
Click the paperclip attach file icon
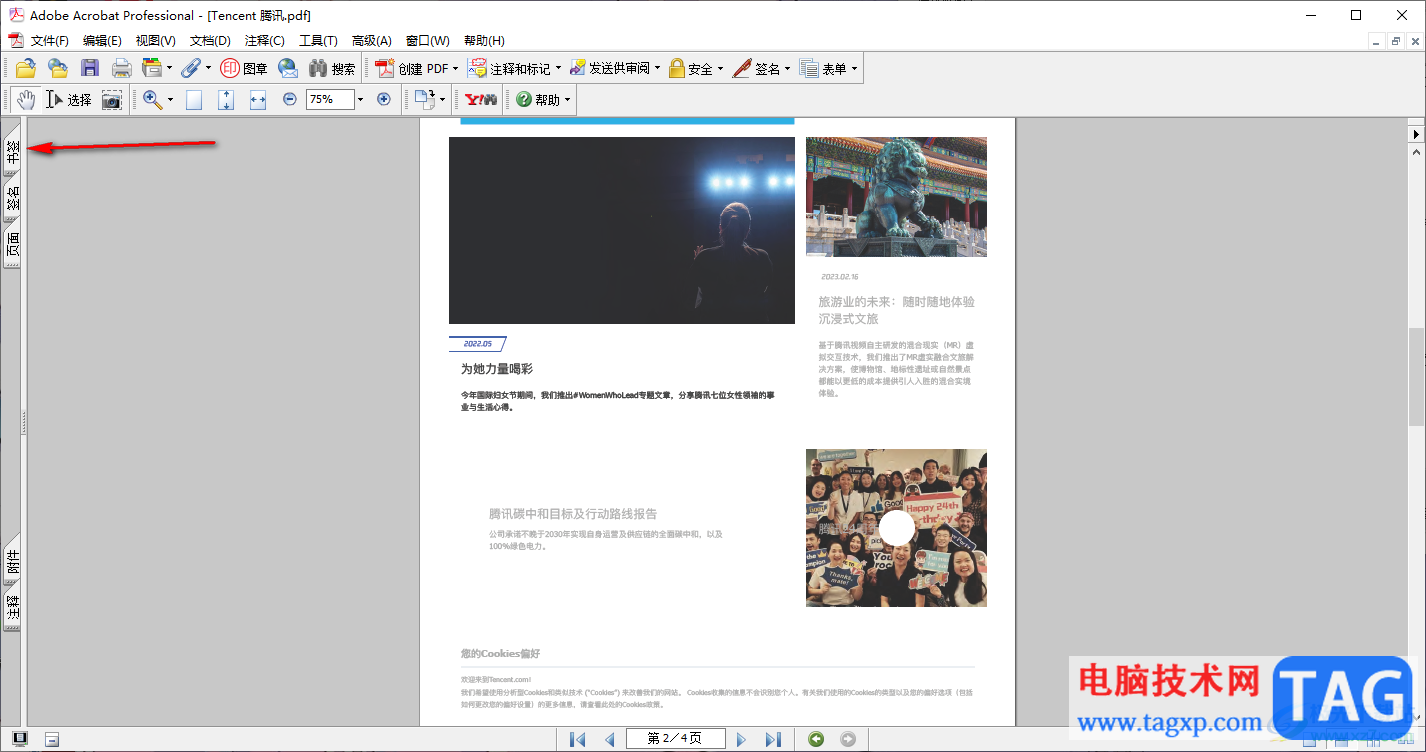191,68
